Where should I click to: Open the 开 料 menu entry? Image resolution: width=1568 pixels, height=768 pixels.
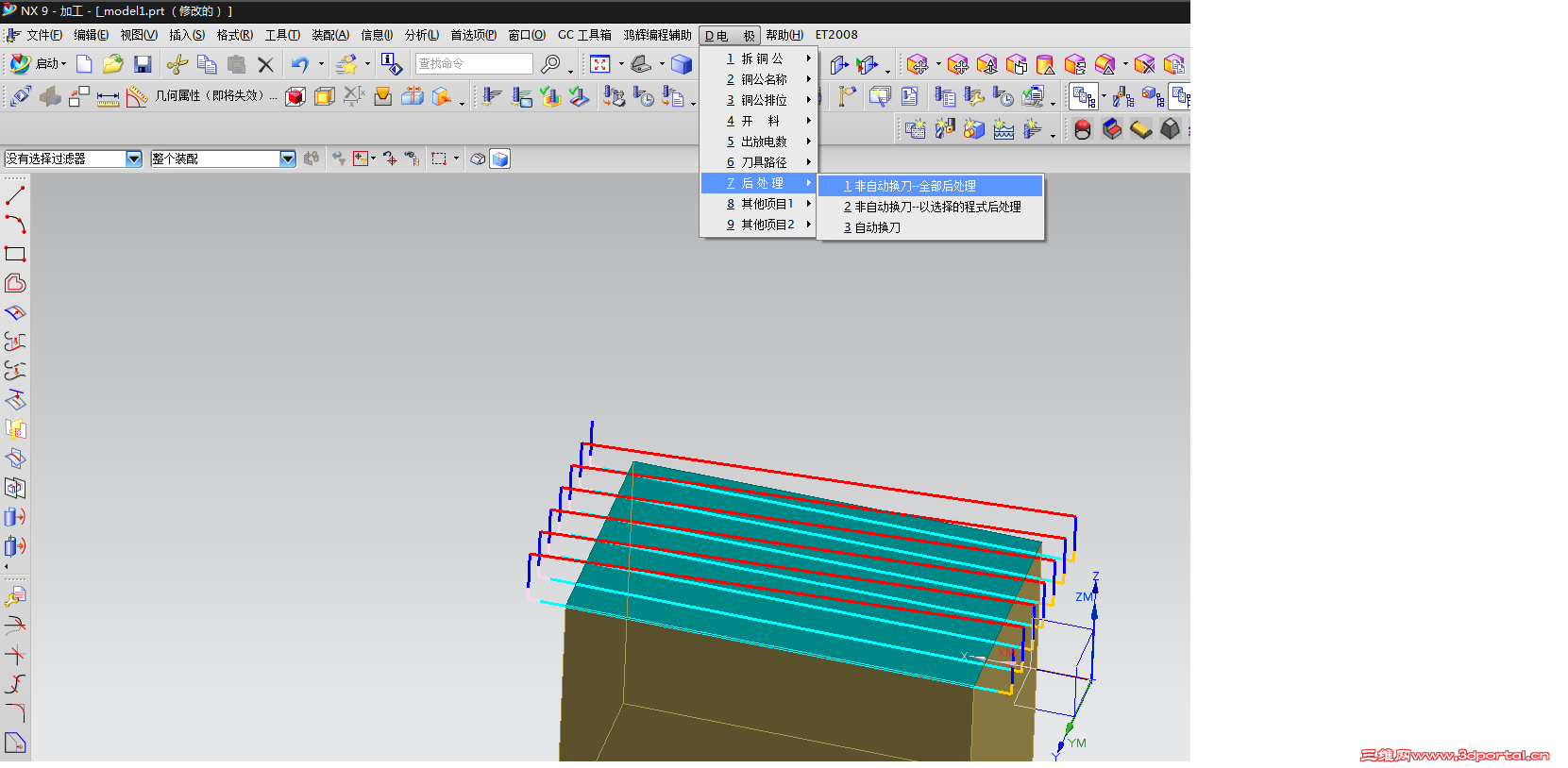click(x=758, y=121)
